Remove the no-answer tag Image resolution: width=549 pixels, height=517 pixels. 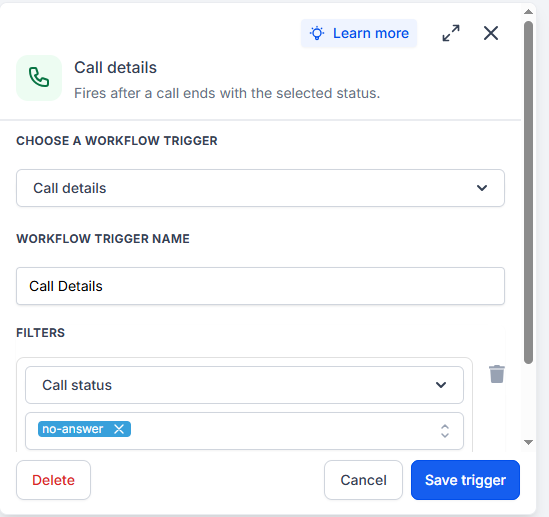point(119,429)
